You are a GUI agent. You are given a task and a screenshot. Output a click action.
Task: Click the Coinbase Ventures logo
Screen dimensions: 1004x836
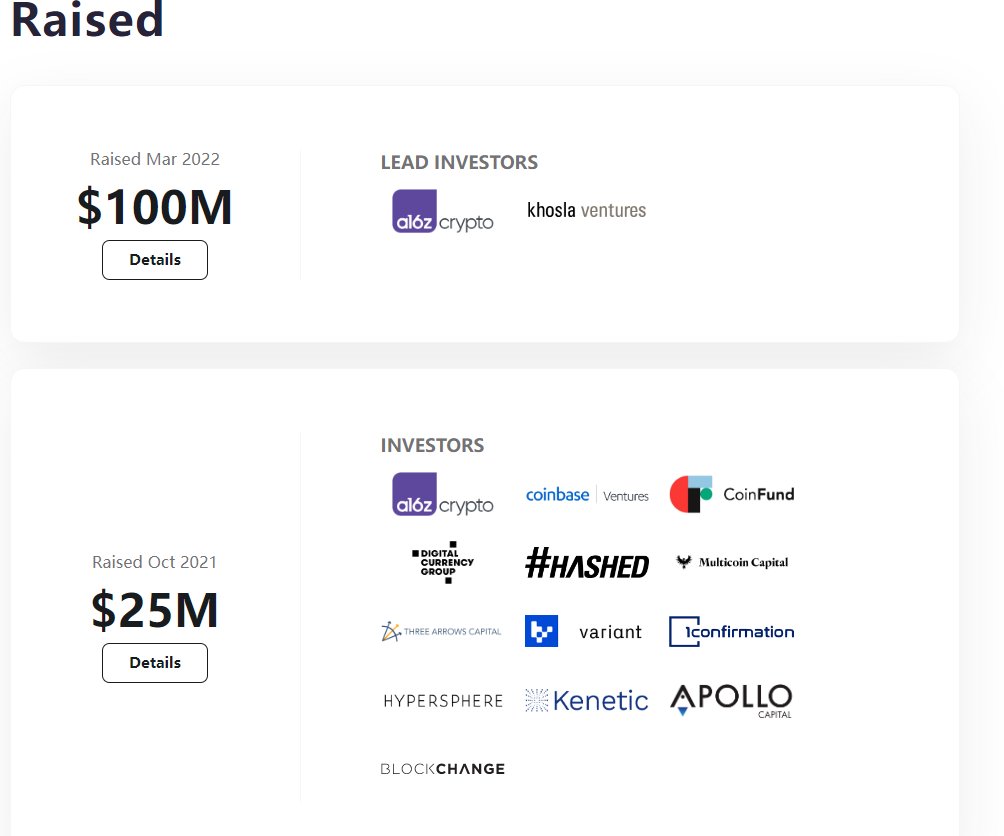(587, 495)
